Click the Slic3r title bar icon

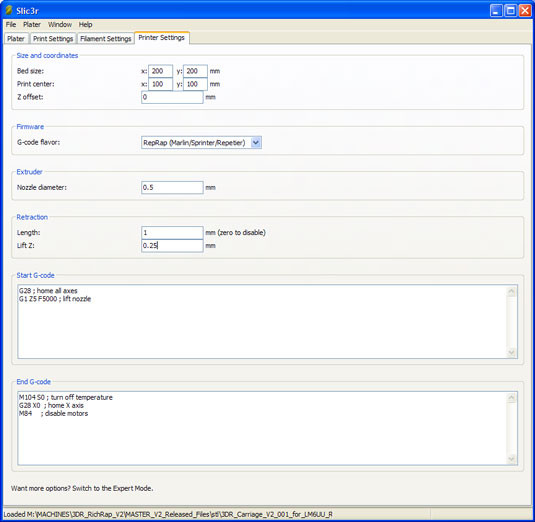[9, 11]
